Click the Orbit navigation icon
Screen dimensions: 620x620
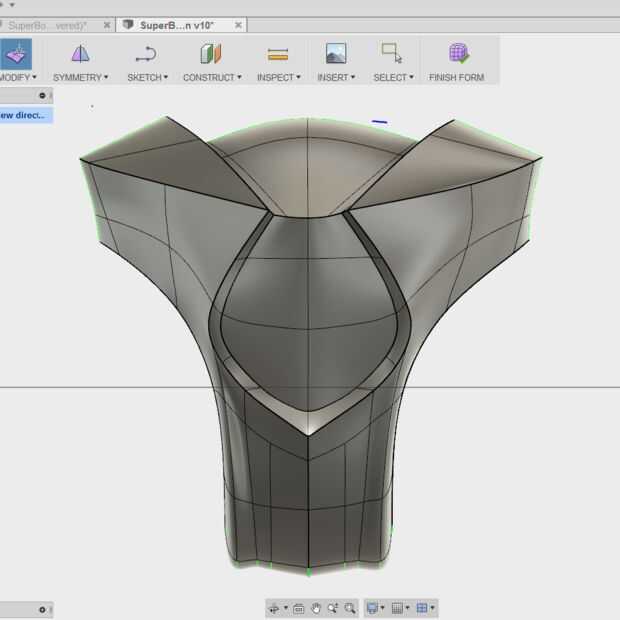(x=275, y=608)
